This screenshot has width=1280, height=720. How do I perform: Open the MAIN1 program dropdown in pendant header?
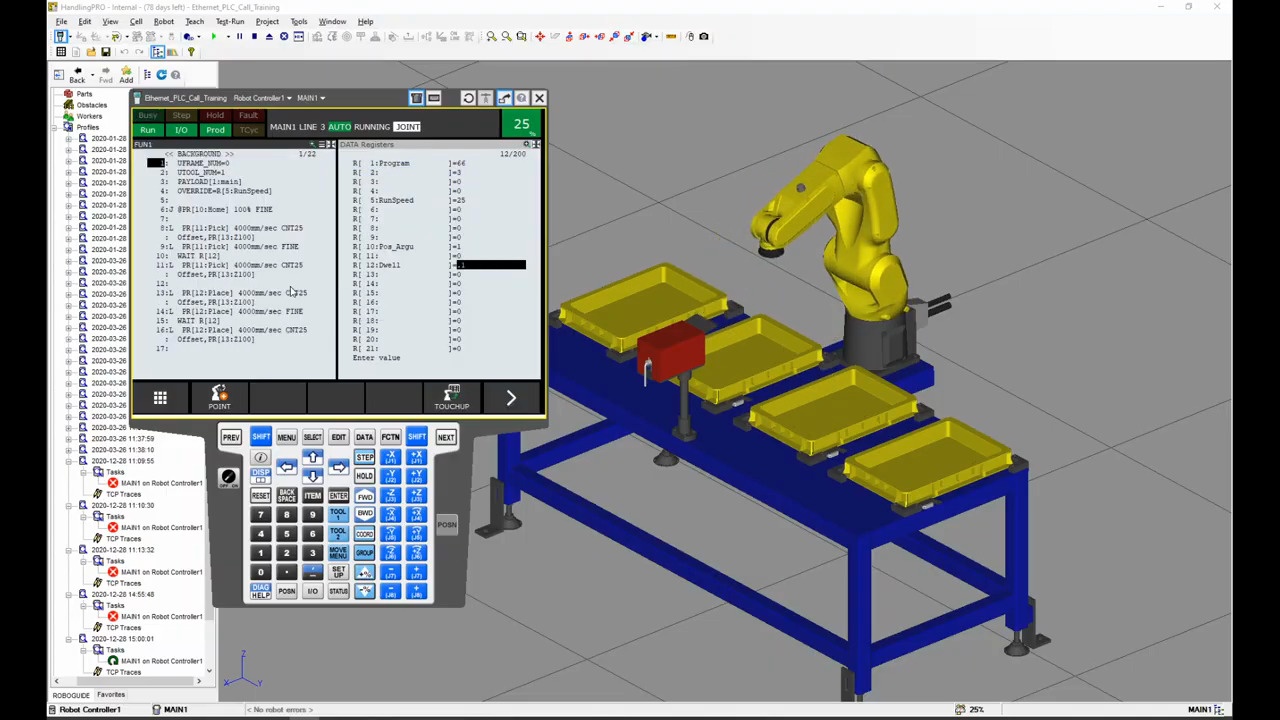pos(310,97)
